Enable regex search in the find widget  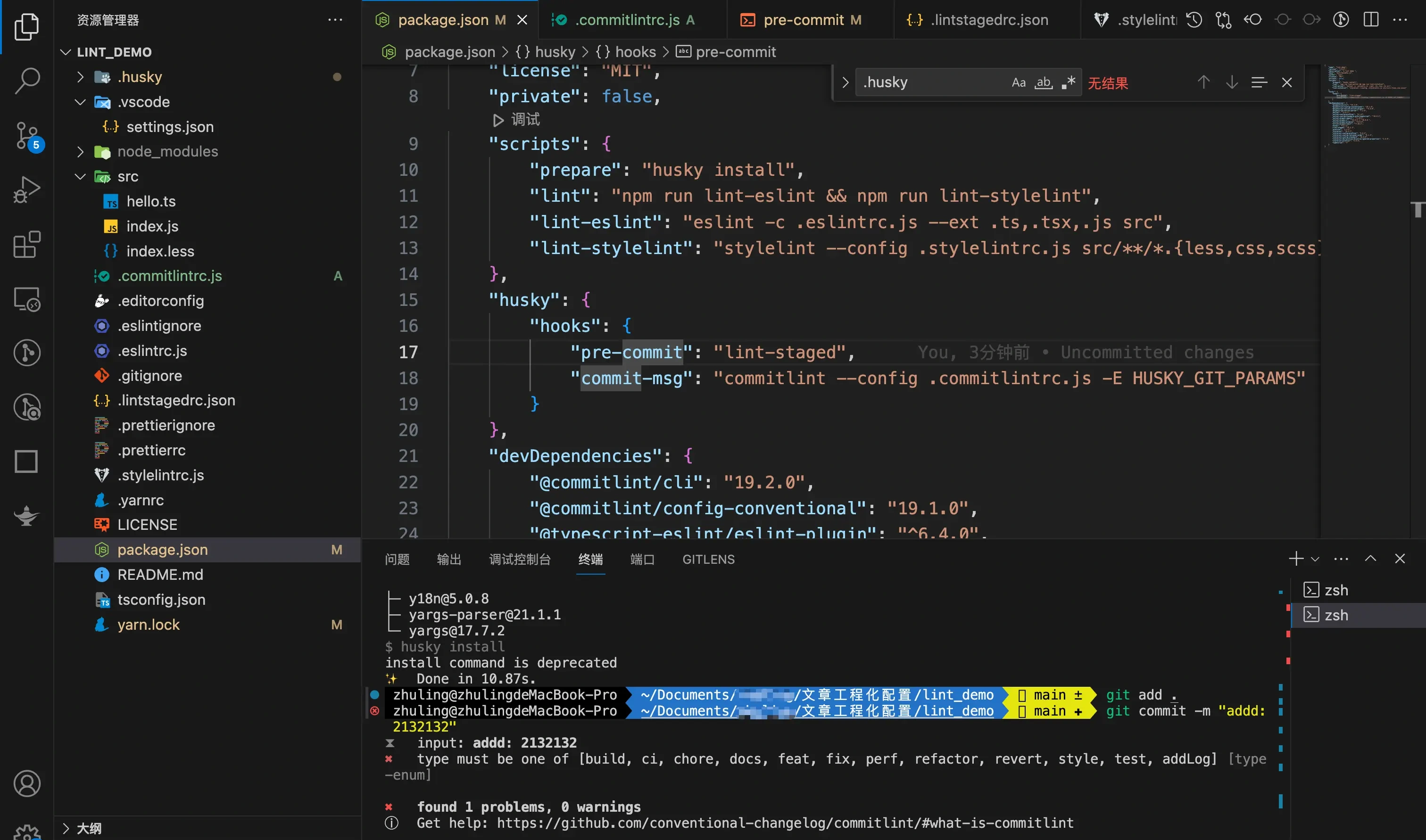point(1069,82)
